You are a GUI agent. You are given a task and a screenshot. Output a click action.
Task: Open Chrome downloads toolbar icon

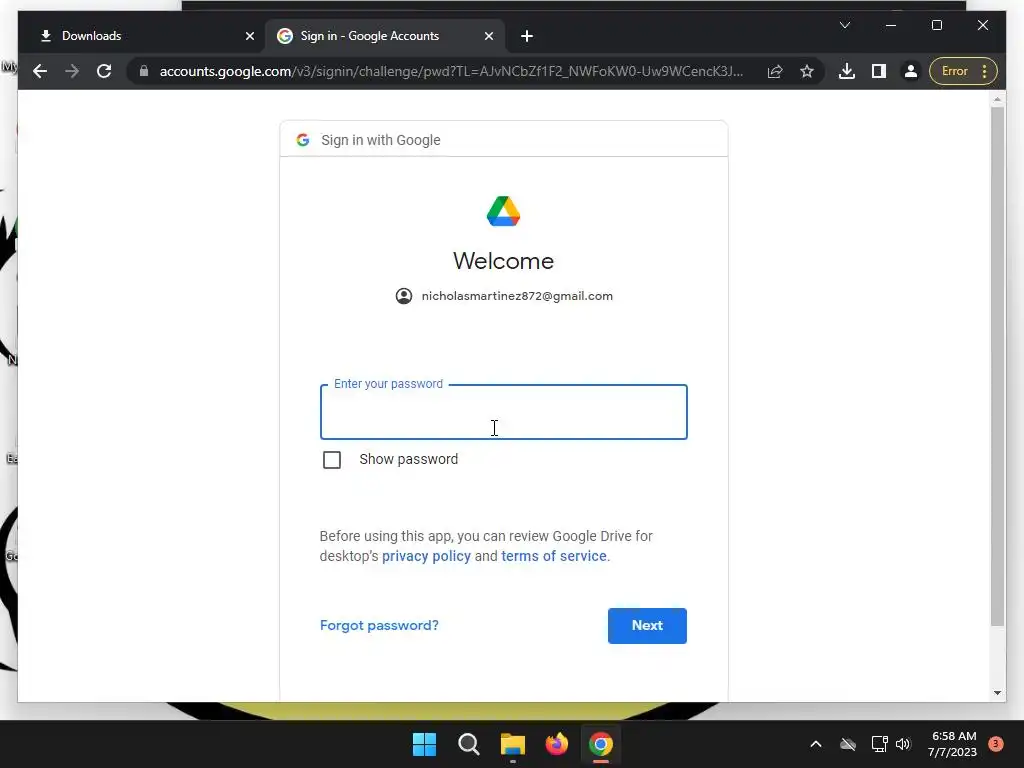point(847,71)
